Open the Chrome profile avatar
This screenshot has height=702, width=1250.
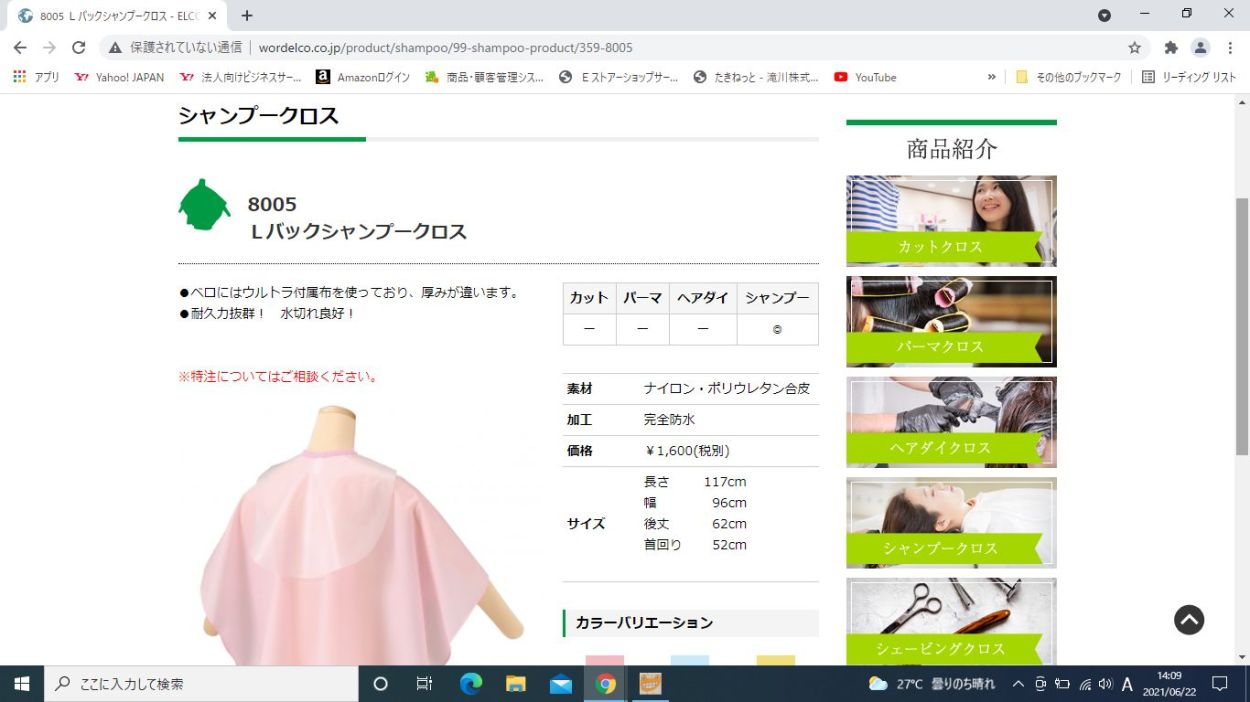click(1201, 47)
